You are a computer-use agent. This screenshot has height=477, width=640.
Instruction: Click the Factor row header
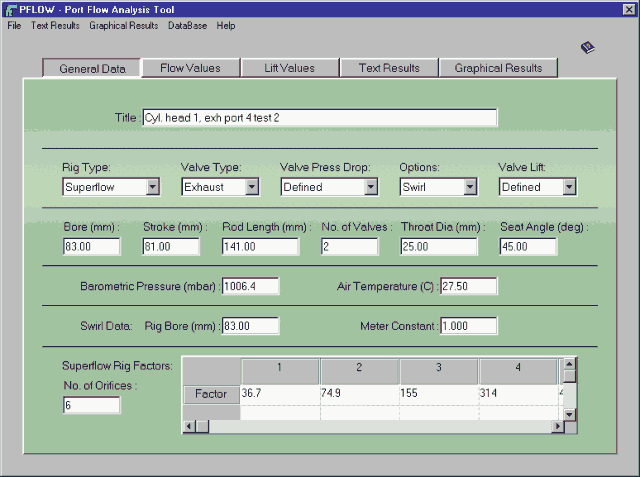pos(211,394)
